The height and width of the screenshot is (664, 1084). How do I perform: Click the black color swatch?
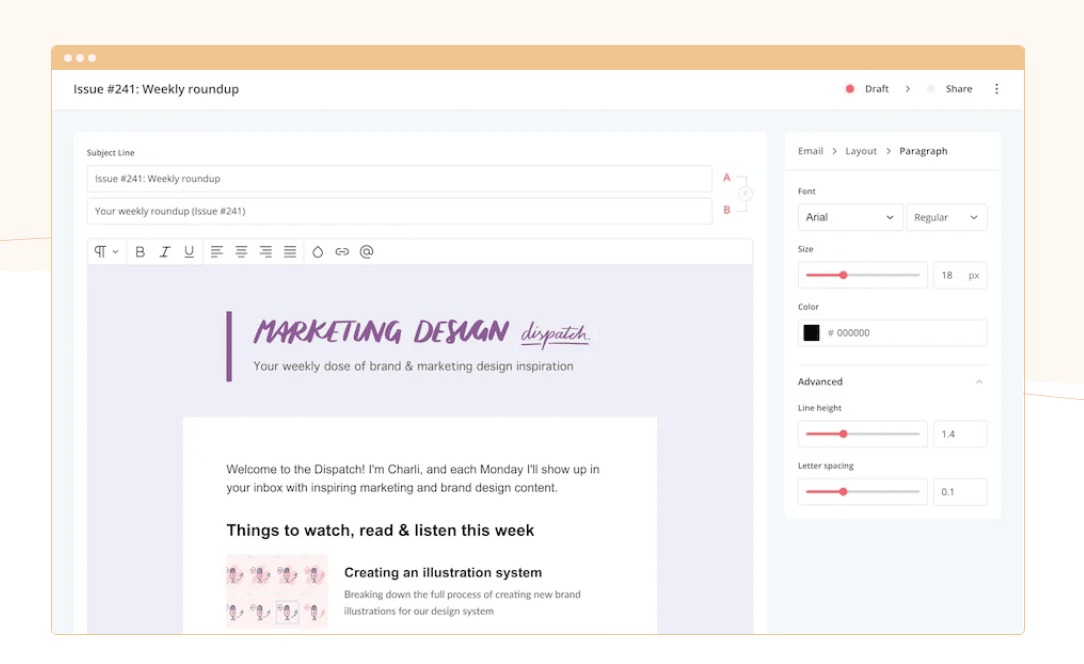click(812, 333)
